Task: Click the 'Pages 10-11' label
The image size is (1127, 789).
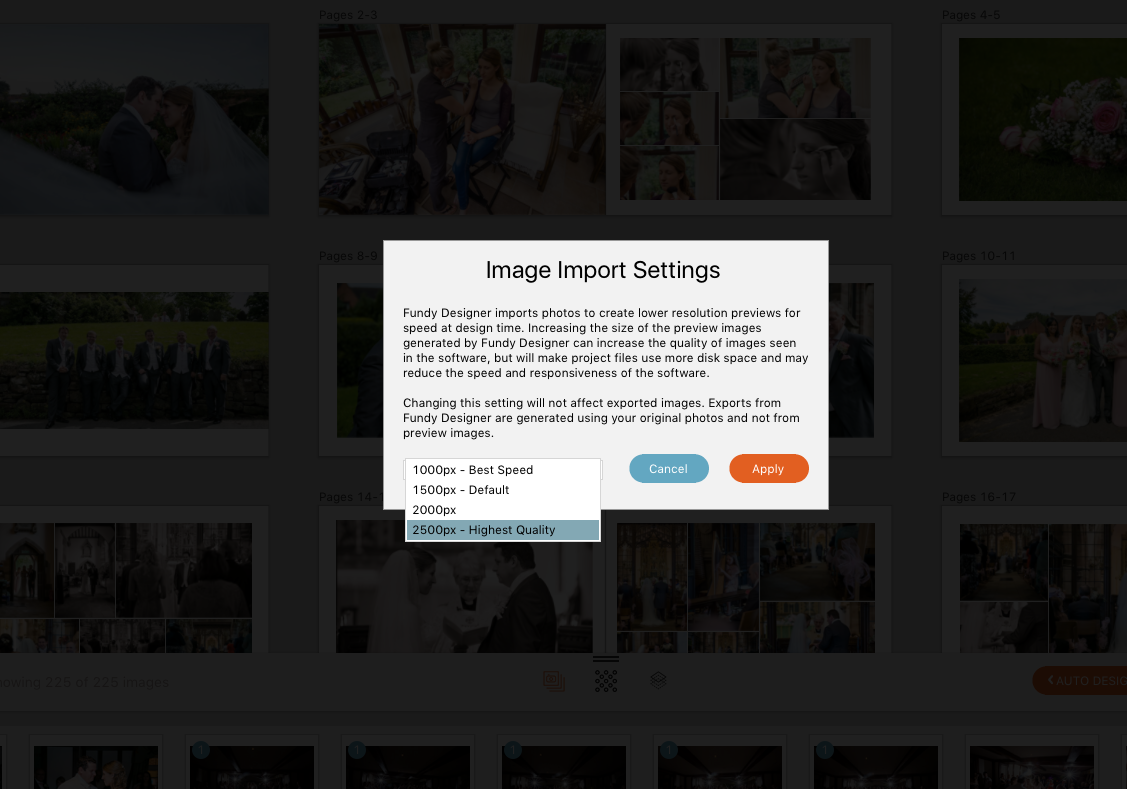Action: pyautogui.click(x=978, y=256)
